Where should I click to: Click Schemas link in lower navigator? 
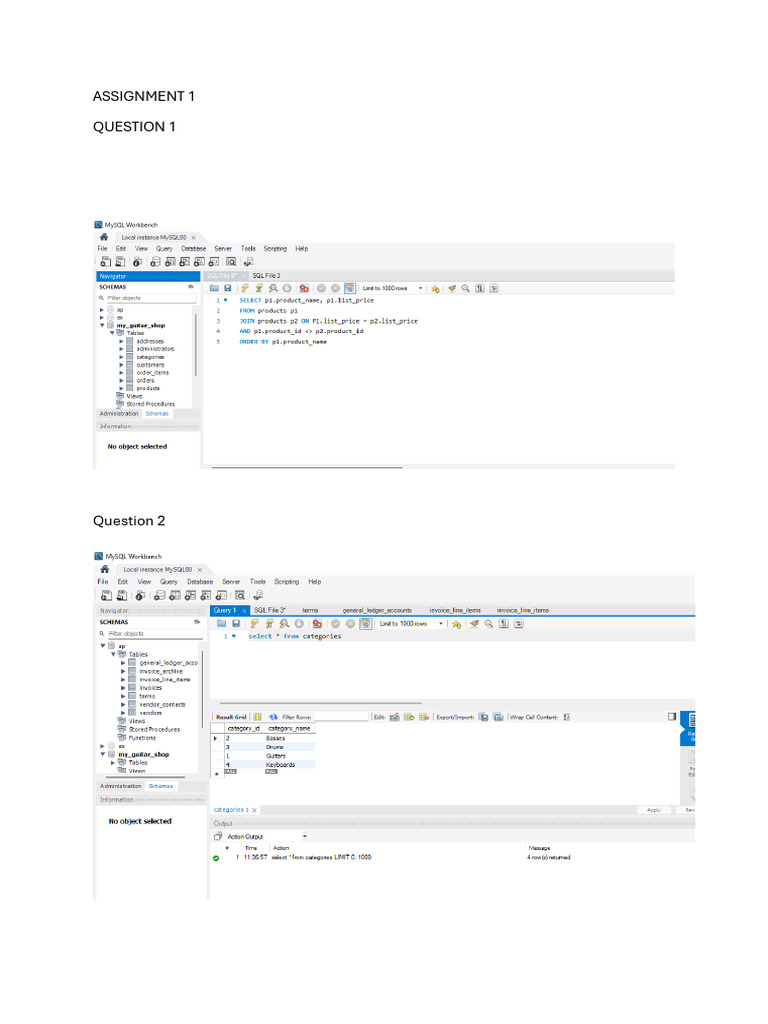click(161, 786)
